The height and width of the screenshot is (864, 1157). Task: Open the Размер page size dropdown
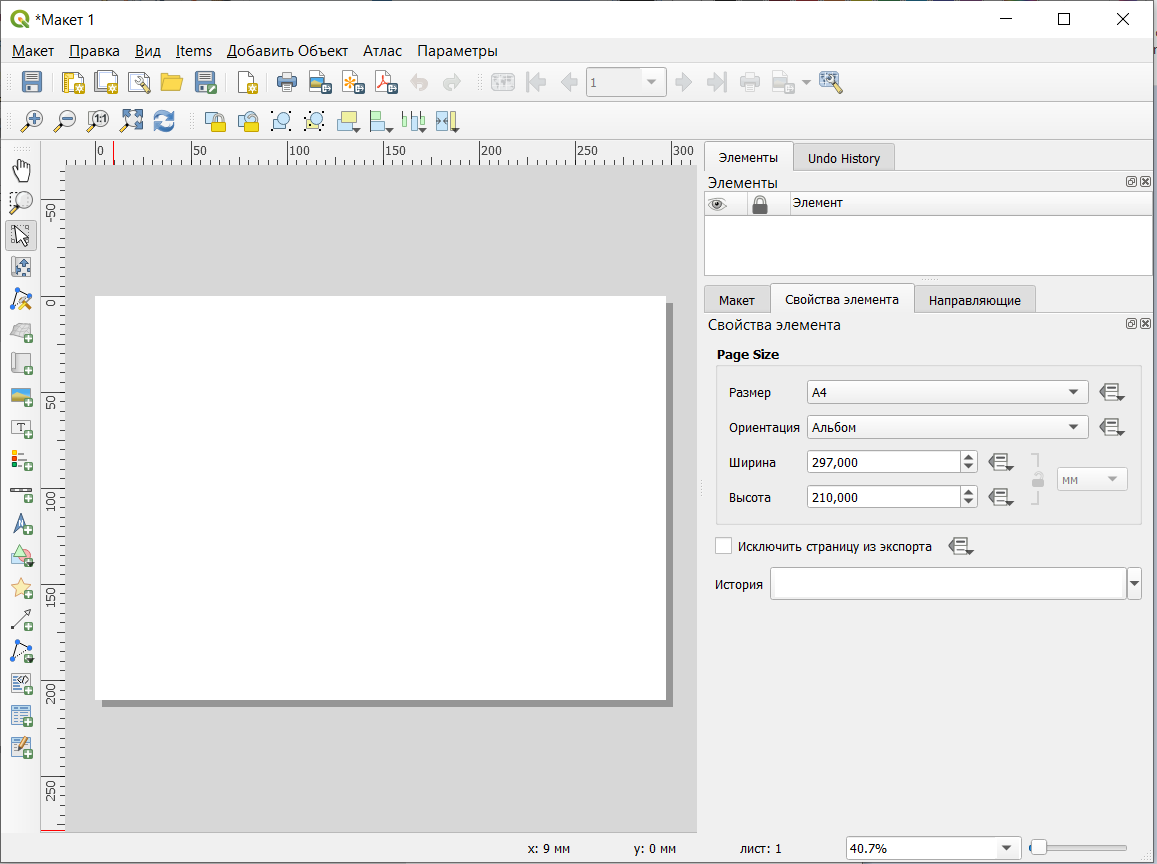(x=947, y=393)
